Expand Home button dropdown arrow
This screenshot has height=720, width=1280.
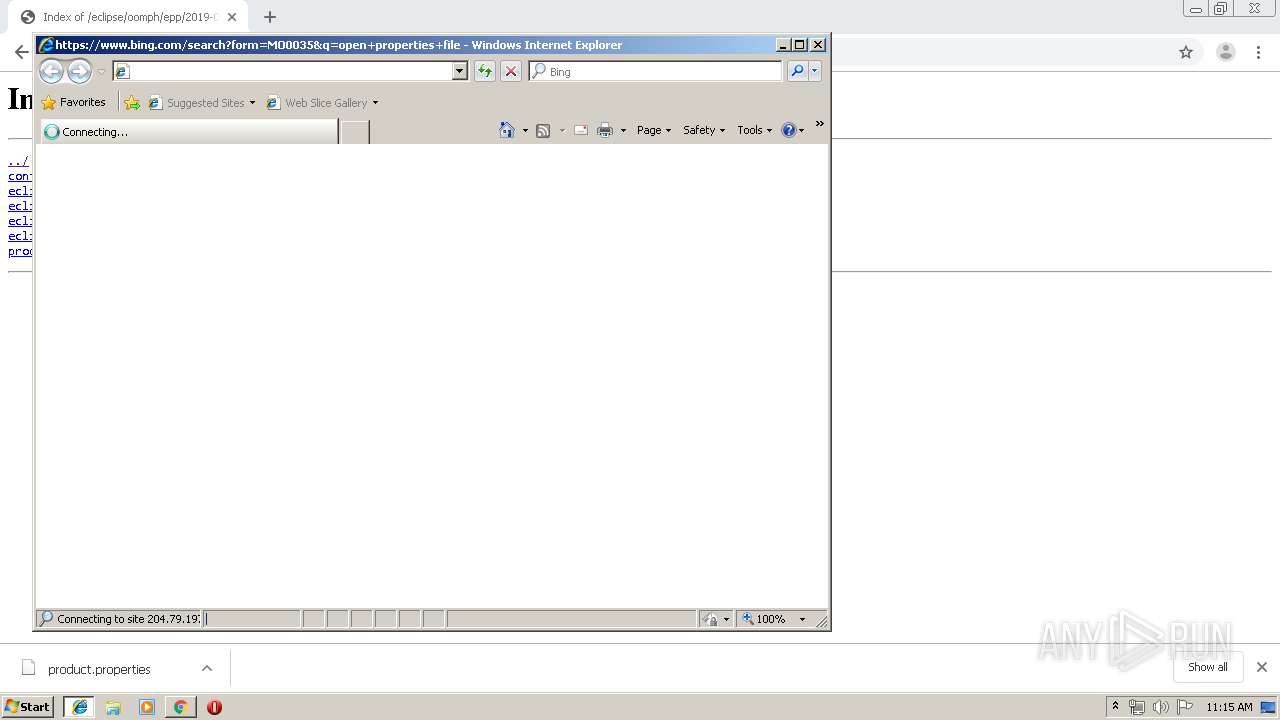[525, 130]
